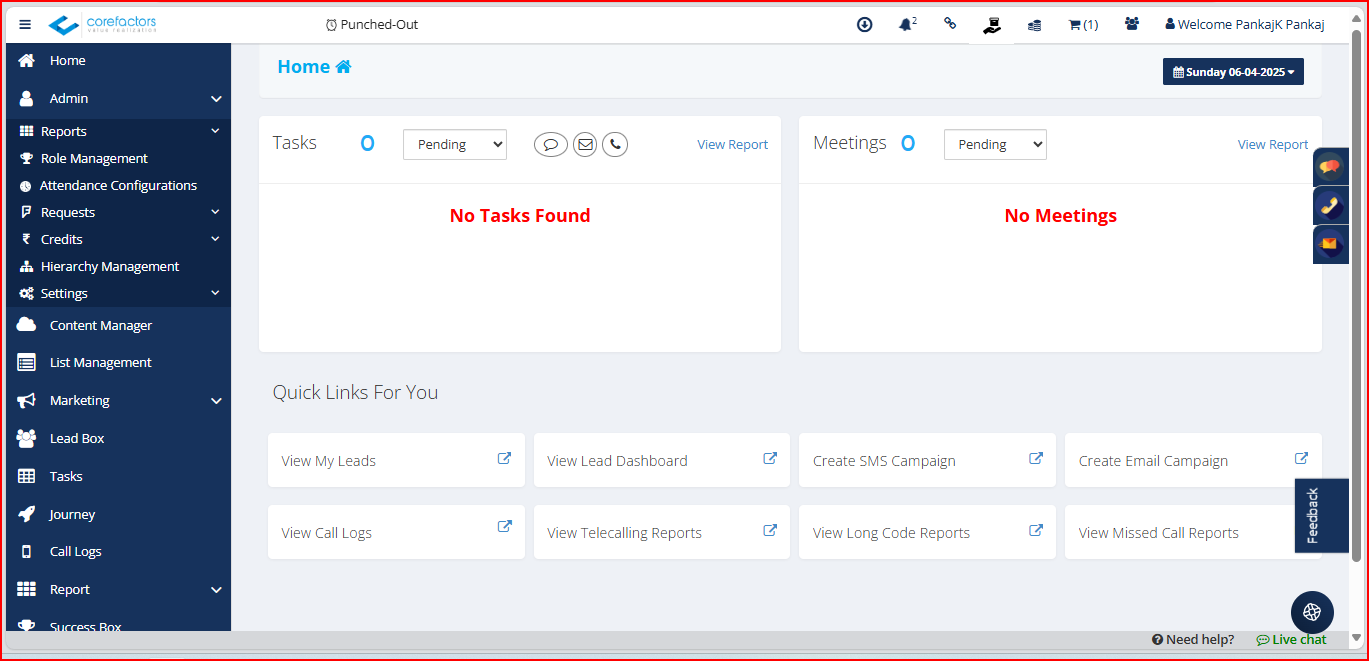Viewport: 1369px width, 661px height.
Task: Click the round globe button above Live chat
Action: [x=1312, y=612]
